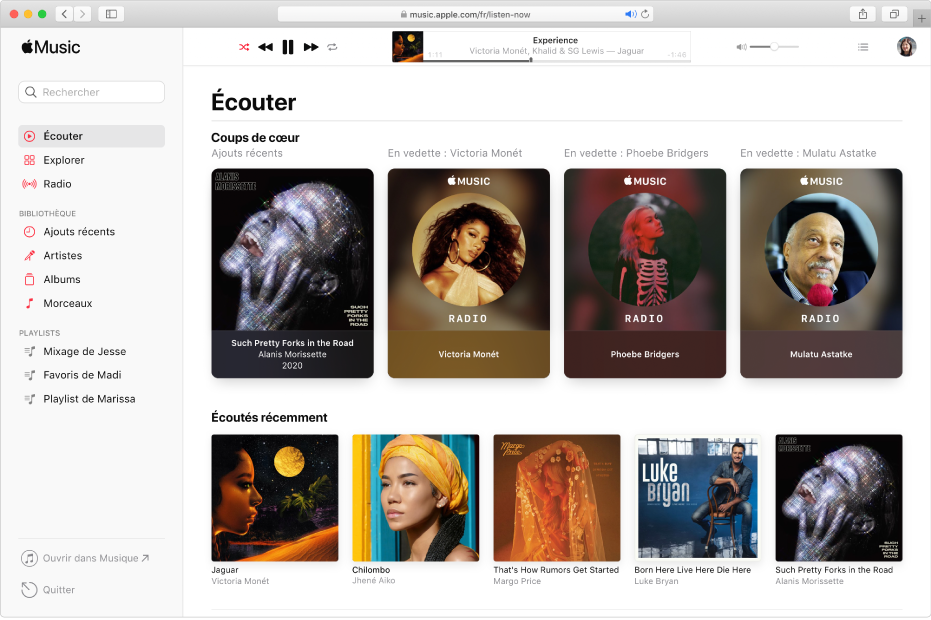Mute the tab audio in the address bar
The width and height of the screenshot is (931, 620).
pyautogui.click(x=629, y=14)
